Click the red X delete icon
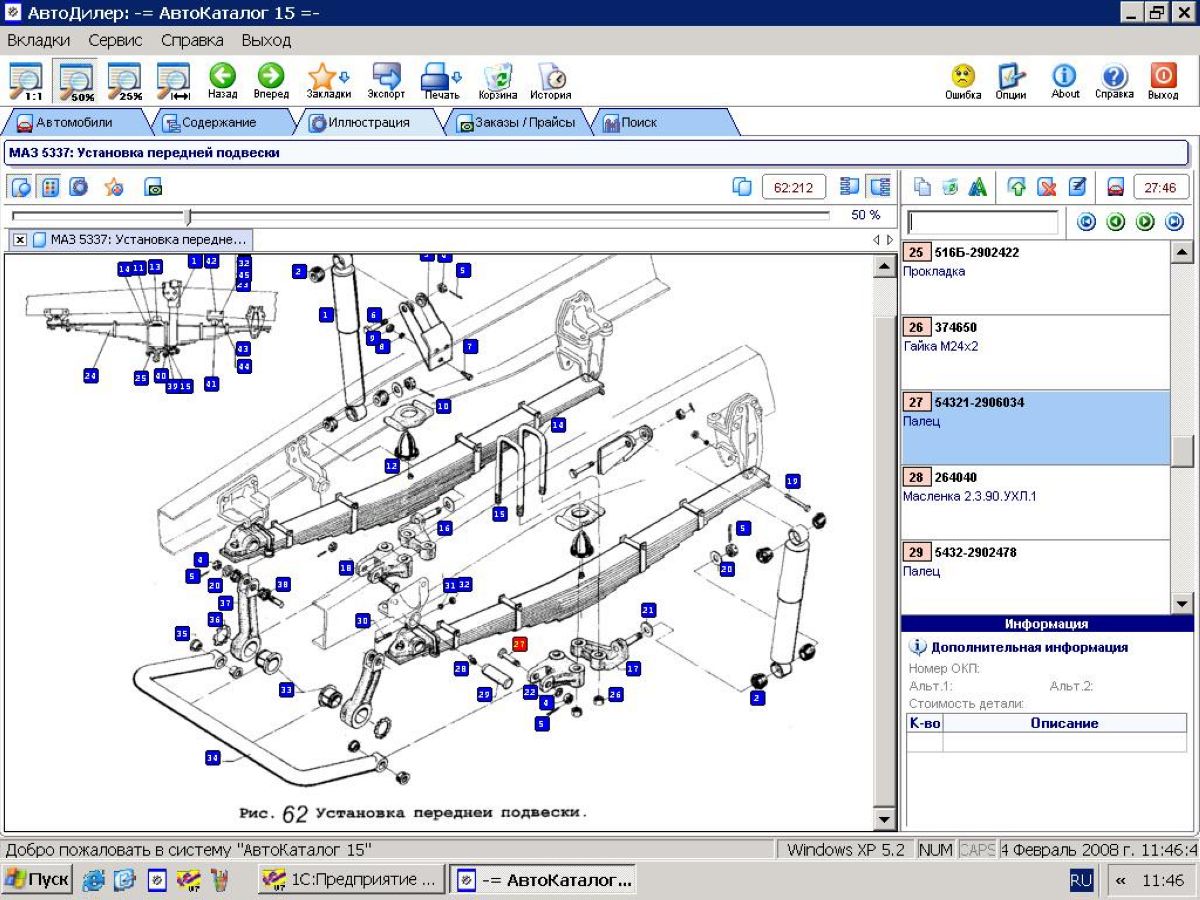The image size is (1200, 900). pos(1047,187)
